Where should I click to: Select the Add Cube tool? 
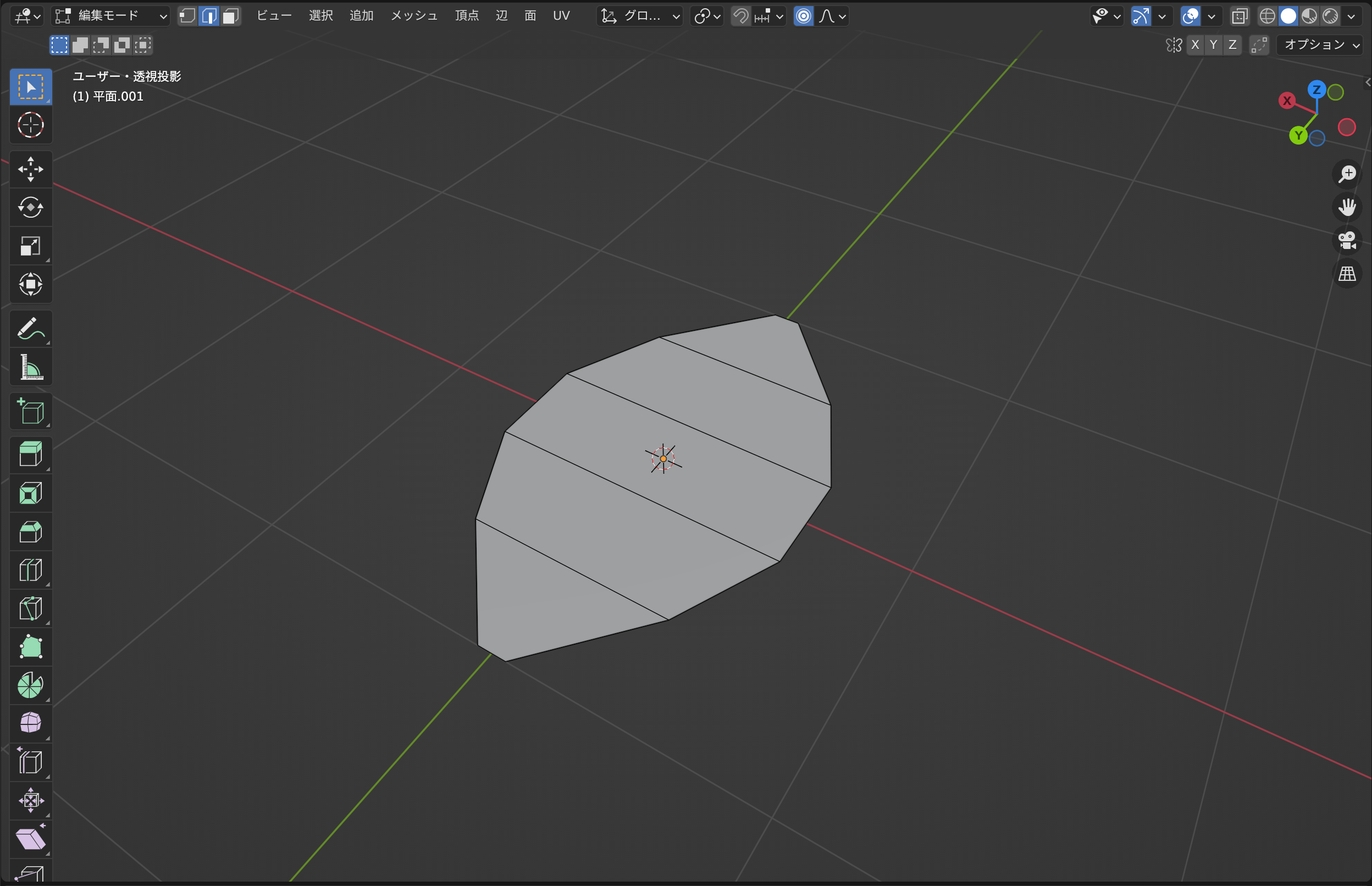coord(30,411)
